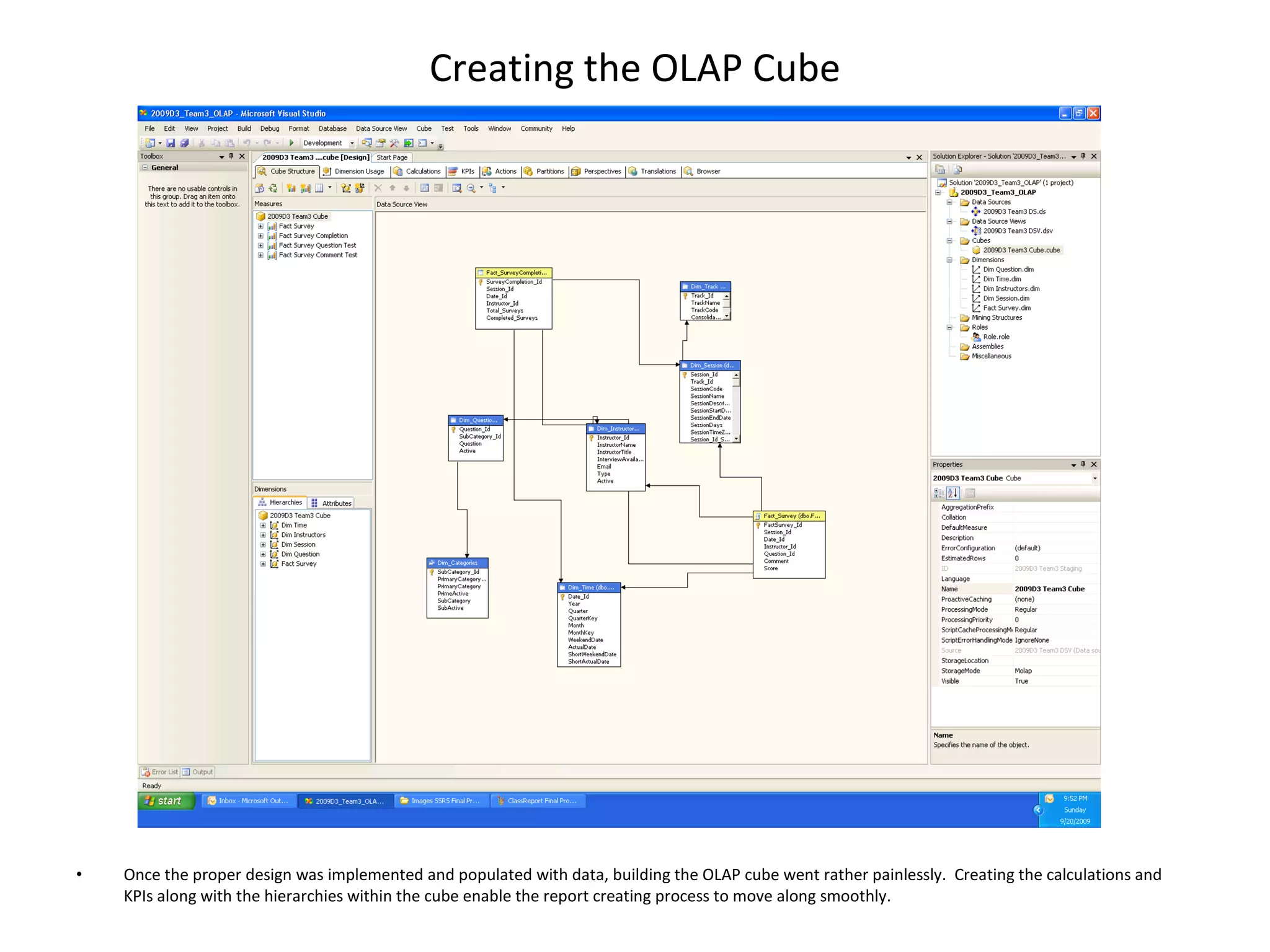Expand the Fact Survey Completion measure group
Screen dimensions: 1270x952
pyautogui.click(x=260, y=236)
